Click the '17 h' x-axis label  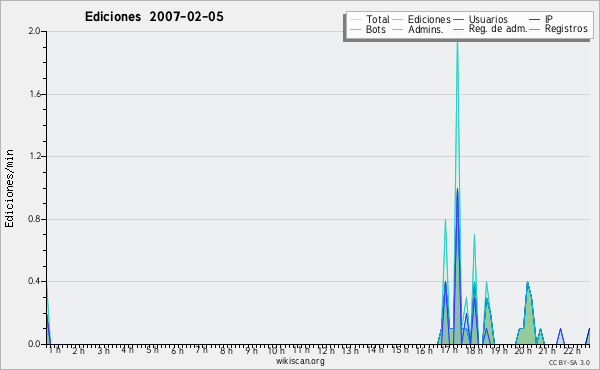pos(449,350)
